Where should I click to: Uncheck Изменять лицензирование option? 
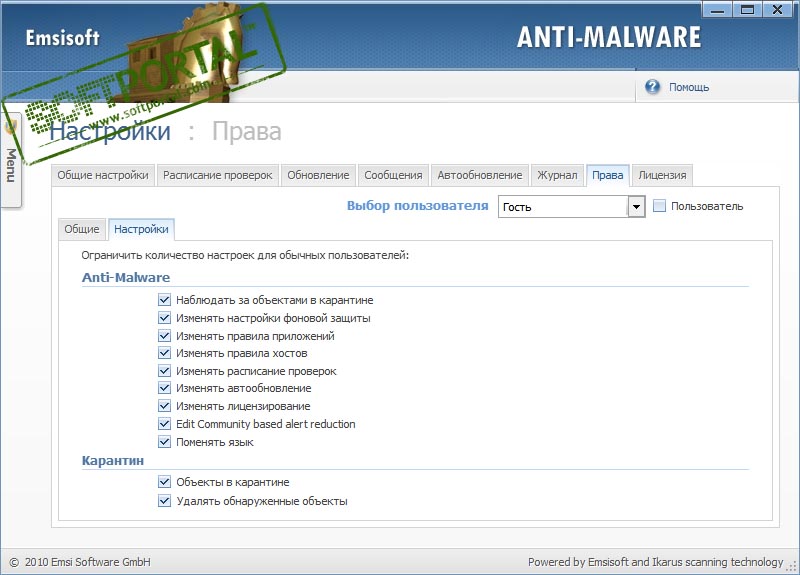coord(164,406)
